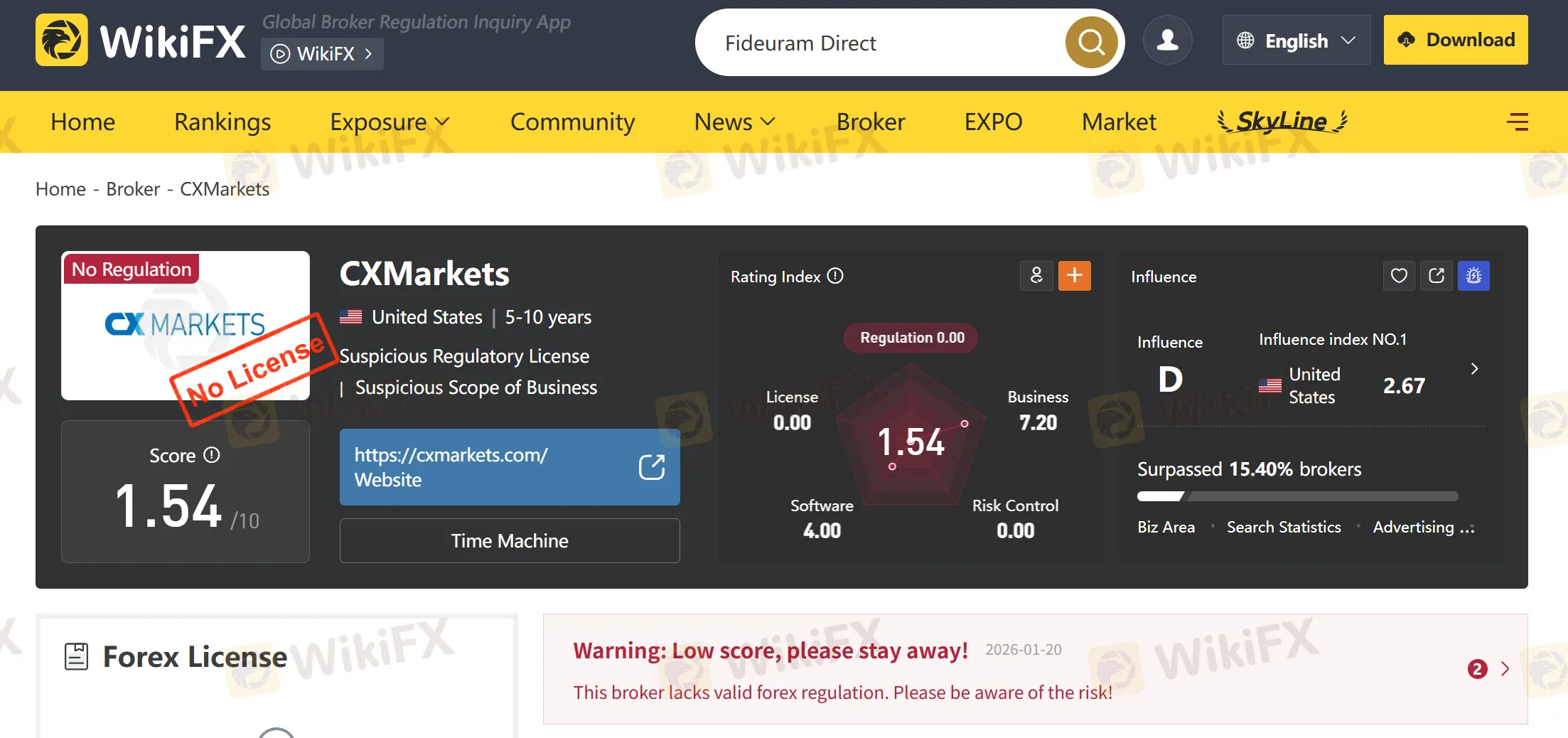The image size is (1568, 738).
Task: Click the person icon in Rating Index
Action: click(x=1036, y=276)
